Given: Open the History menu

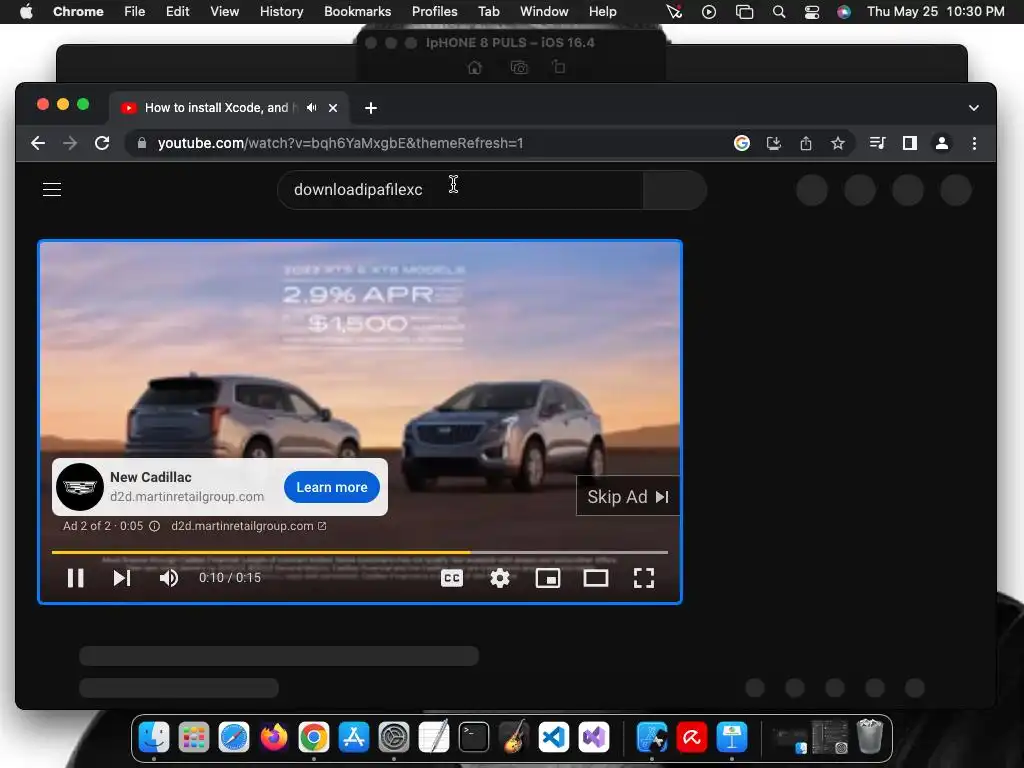Looking at the screenshot, I should point(281,11).
